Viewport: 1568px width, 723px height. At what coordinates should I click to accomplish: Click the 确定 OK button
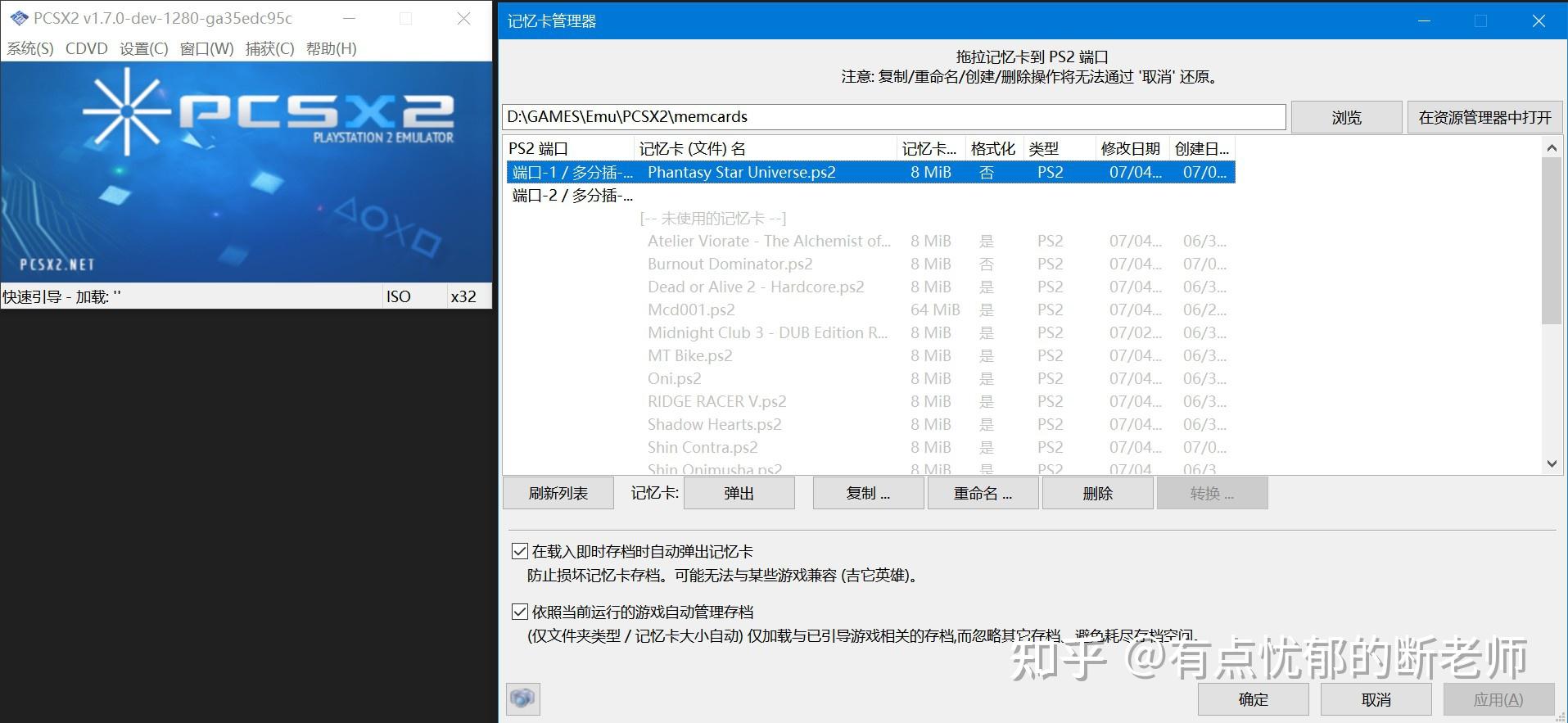(x=1254, y=699)
